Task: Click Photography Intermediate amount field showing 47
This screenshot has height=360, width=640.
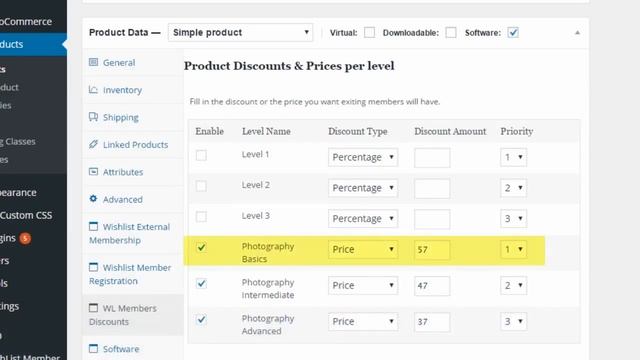Action: click(432, 286)
